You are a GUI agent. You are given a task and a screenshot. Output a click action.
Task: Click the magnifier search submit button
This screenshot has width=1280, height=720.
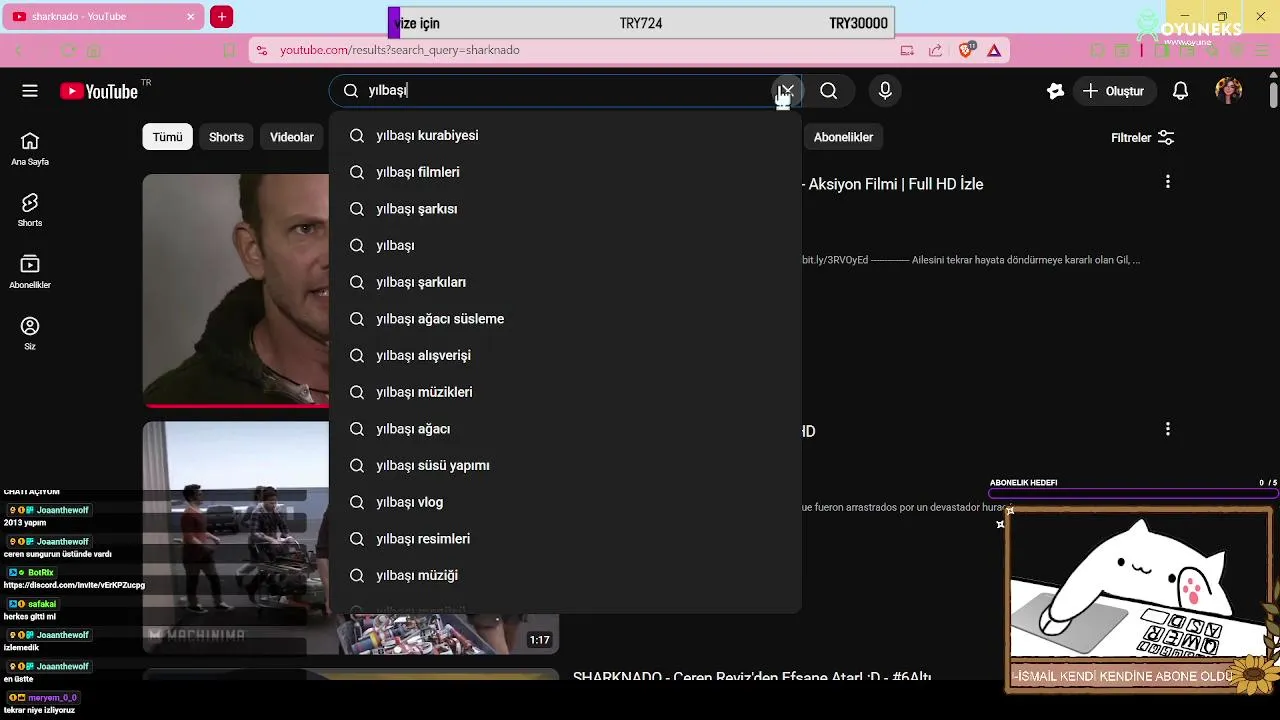(829, 91)
